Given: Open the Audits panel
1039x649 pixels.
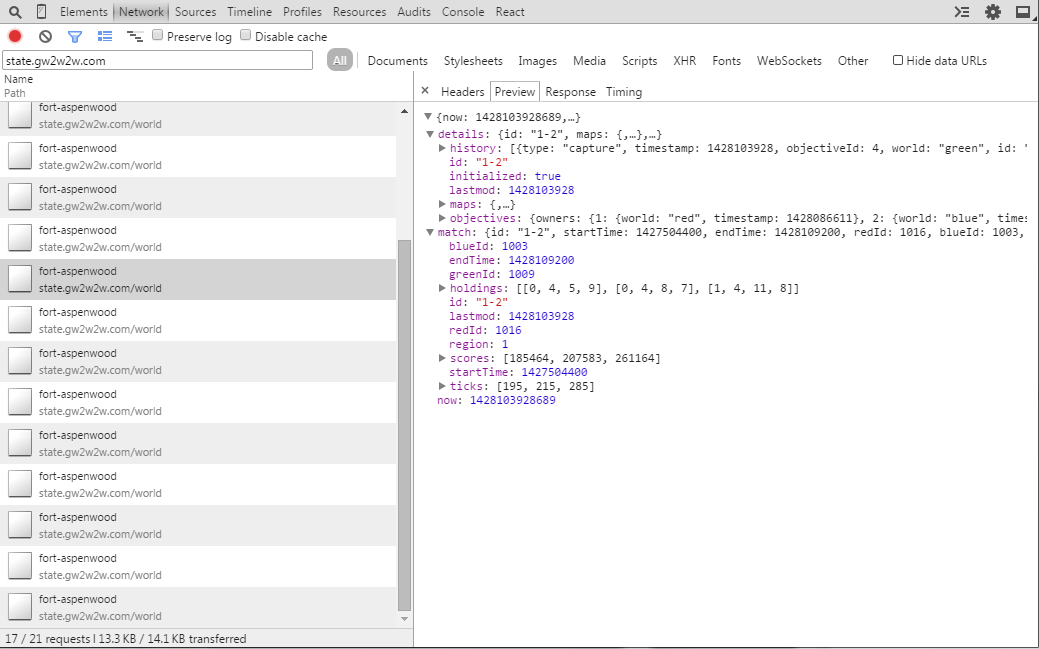Looking at the screenshot, I should (x=414, y=12).
